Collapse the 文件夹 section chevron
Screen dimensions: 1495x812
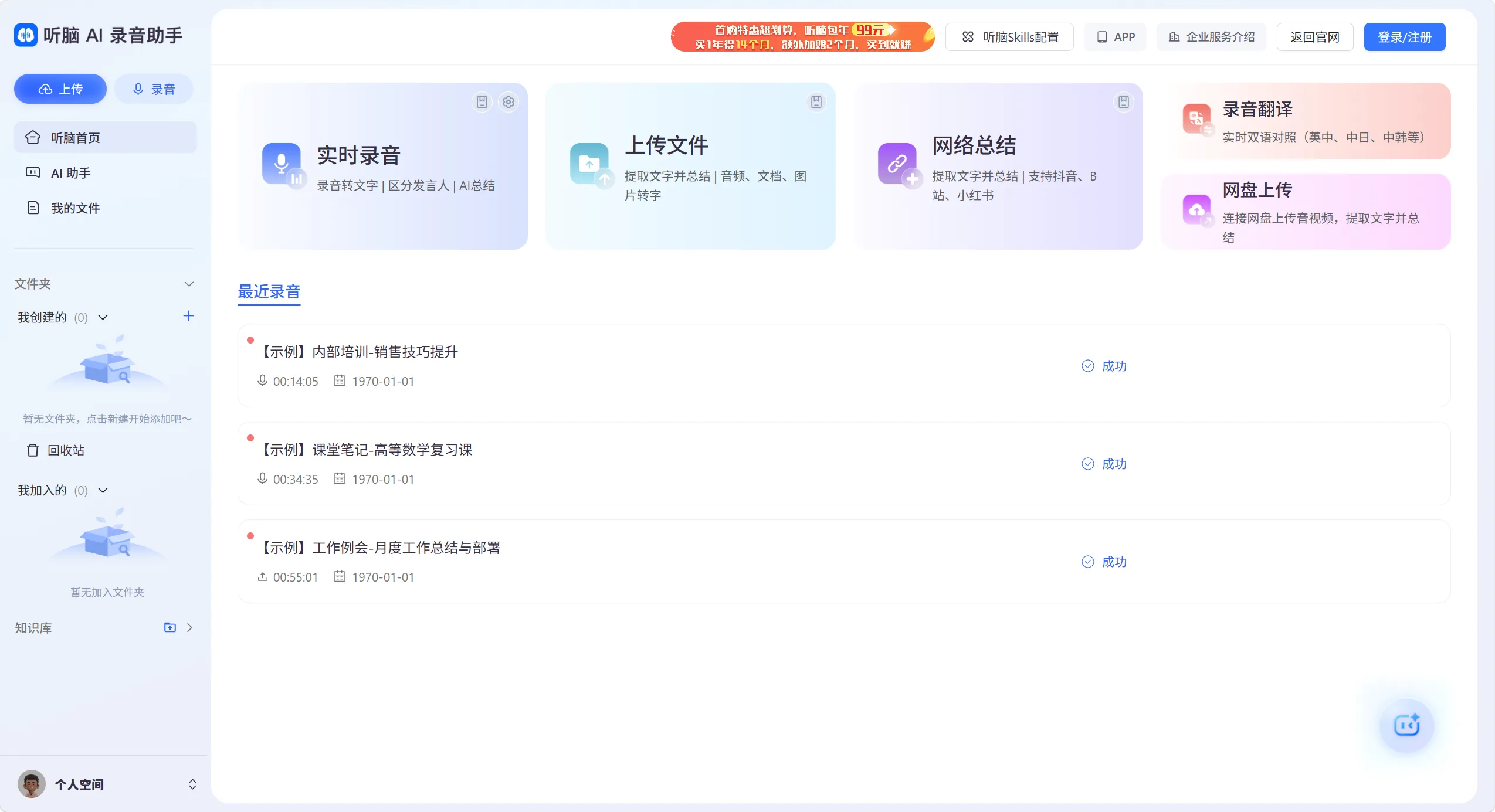(x=189, y=284)
